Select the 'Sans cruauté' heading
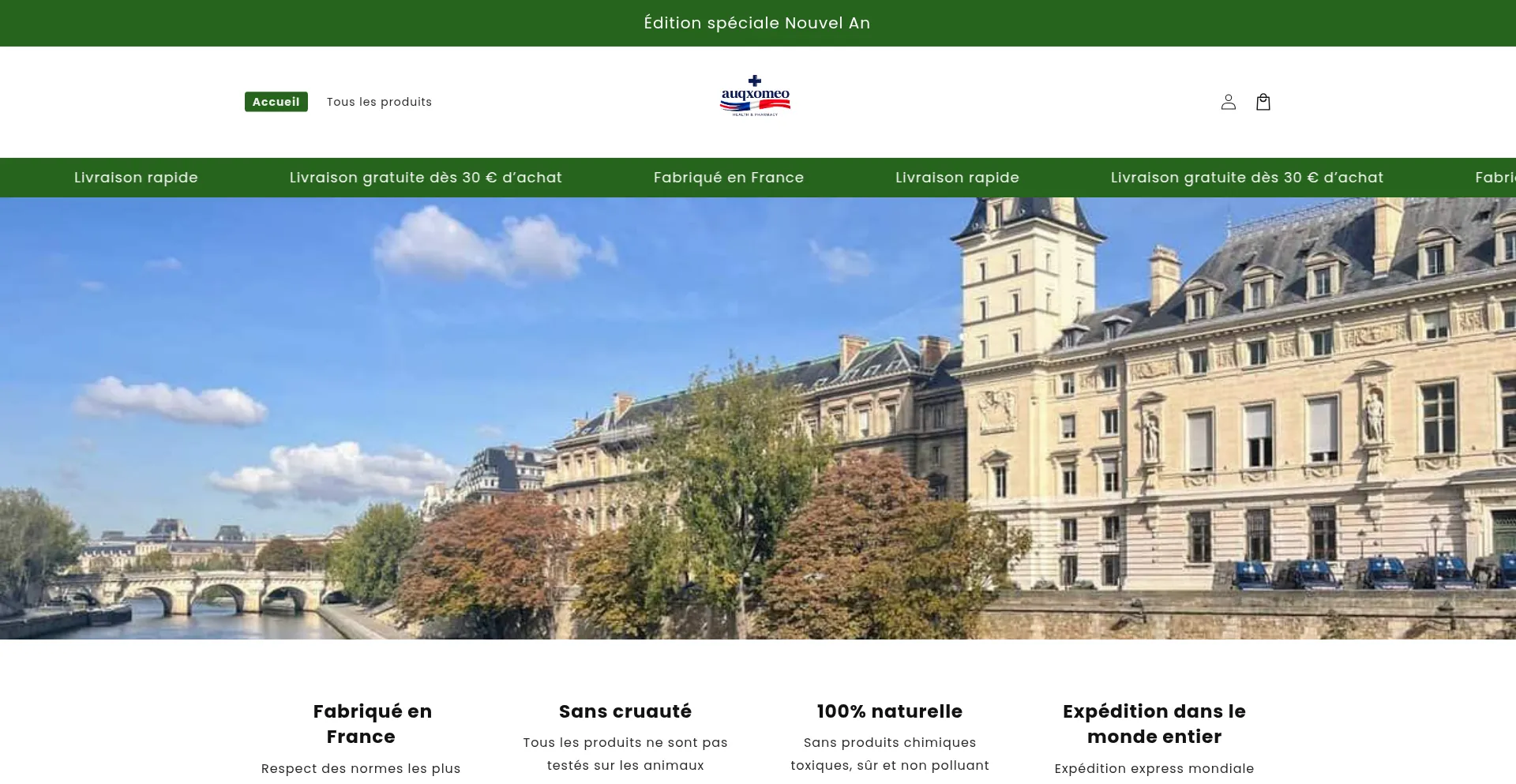The image size is (1516, 784). point(625,711)
